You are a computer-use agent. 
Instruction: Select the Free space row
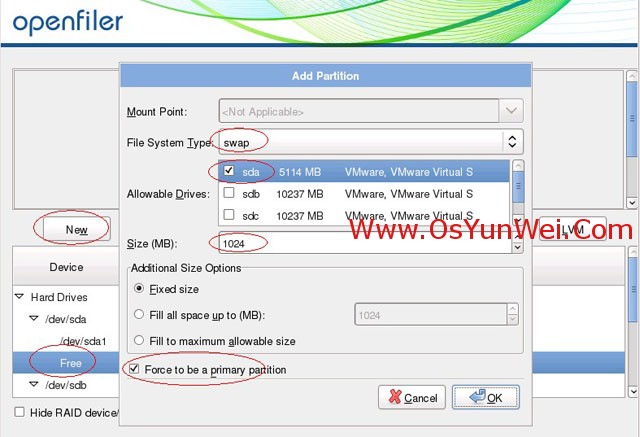click(x=71, y=363)
